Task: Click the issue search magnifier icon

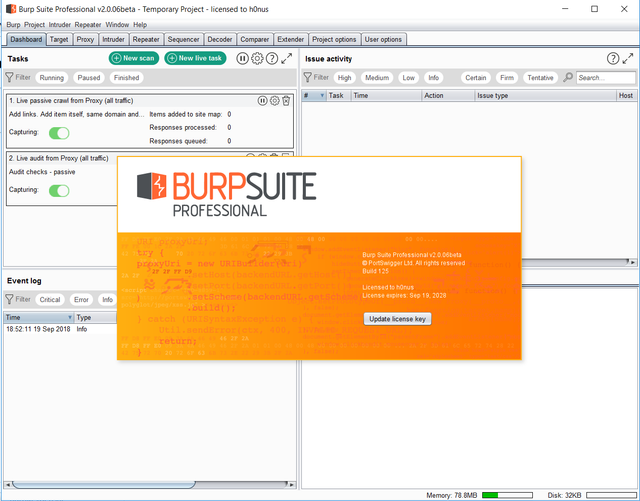Action: [568, 77]
